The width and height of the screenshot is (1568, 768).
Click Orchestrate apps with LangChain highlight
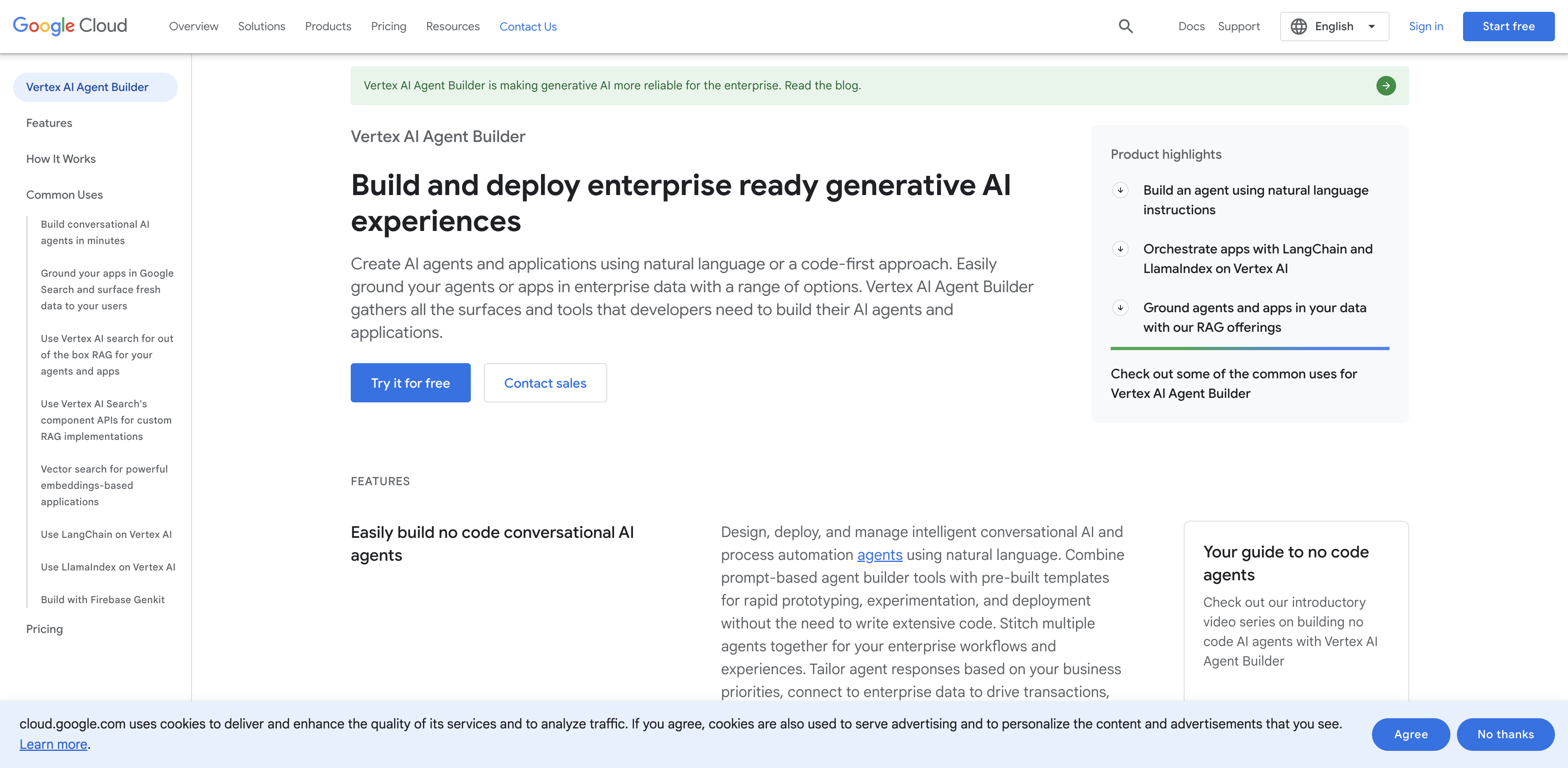[x=1258, y=258]
